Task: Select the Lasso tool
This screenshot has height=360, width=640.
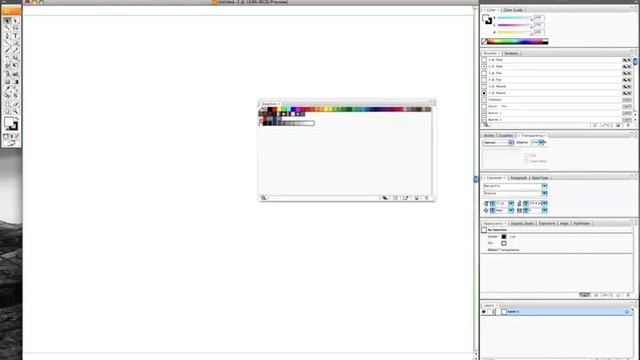Action: (16, 28)
